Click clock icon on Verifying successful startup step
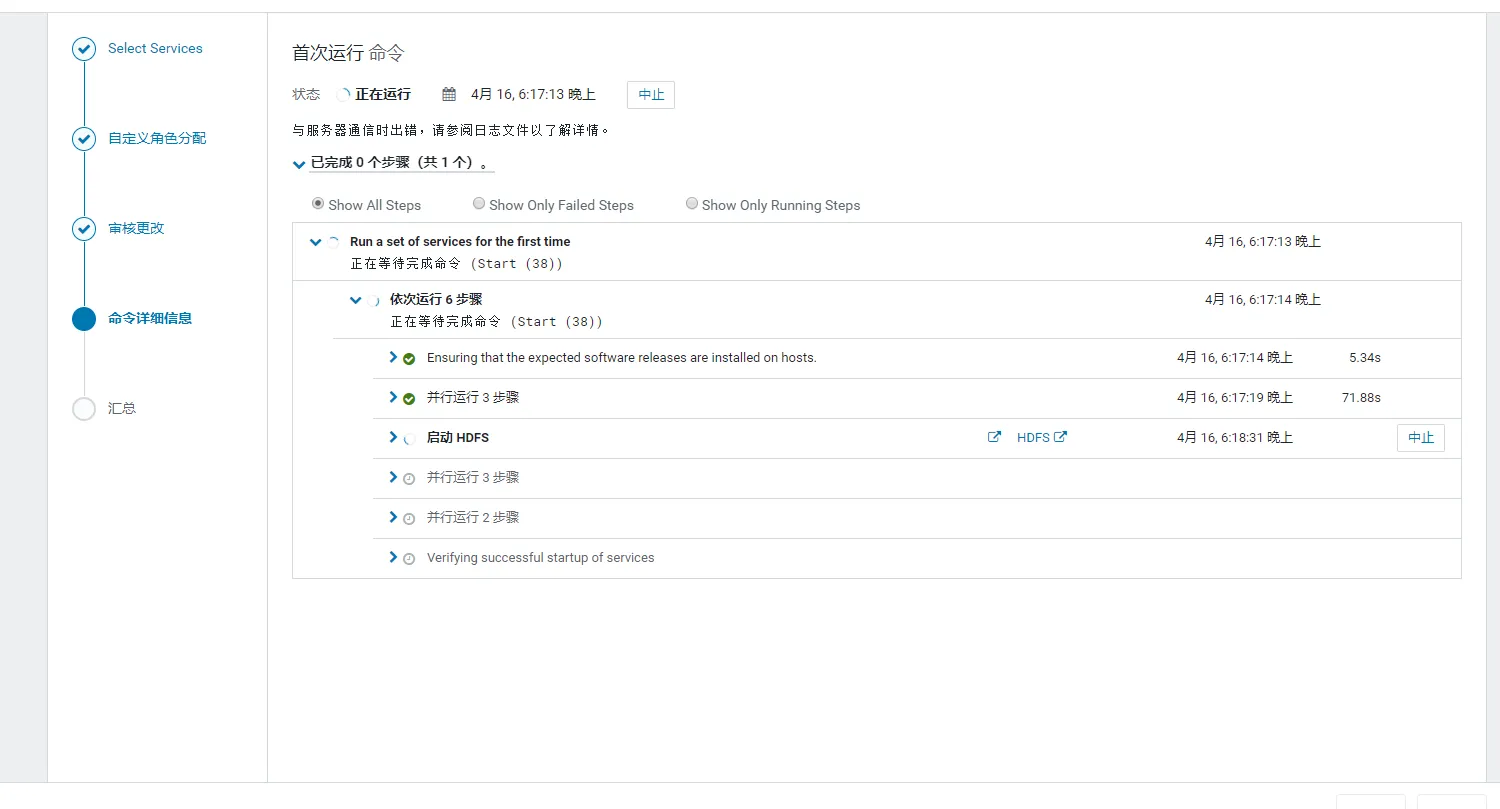The width and height of the screenshot is (1500, 809). pos(409,558)
